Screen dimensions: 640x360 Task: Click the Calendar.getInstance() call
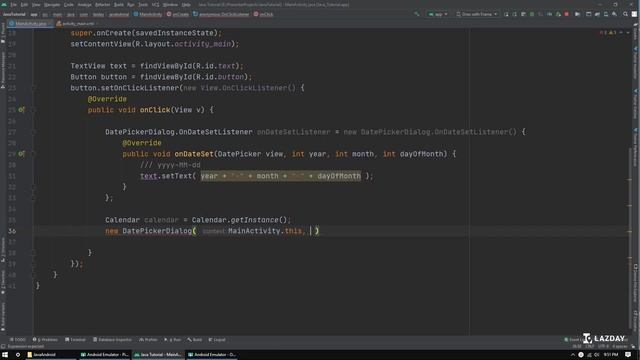coord(240,220)
